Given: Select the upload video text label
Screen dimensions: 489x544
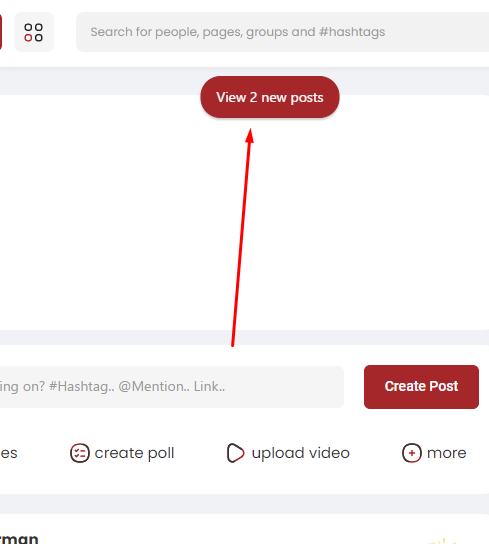Looking at the screenshot, I should (301, 453).
